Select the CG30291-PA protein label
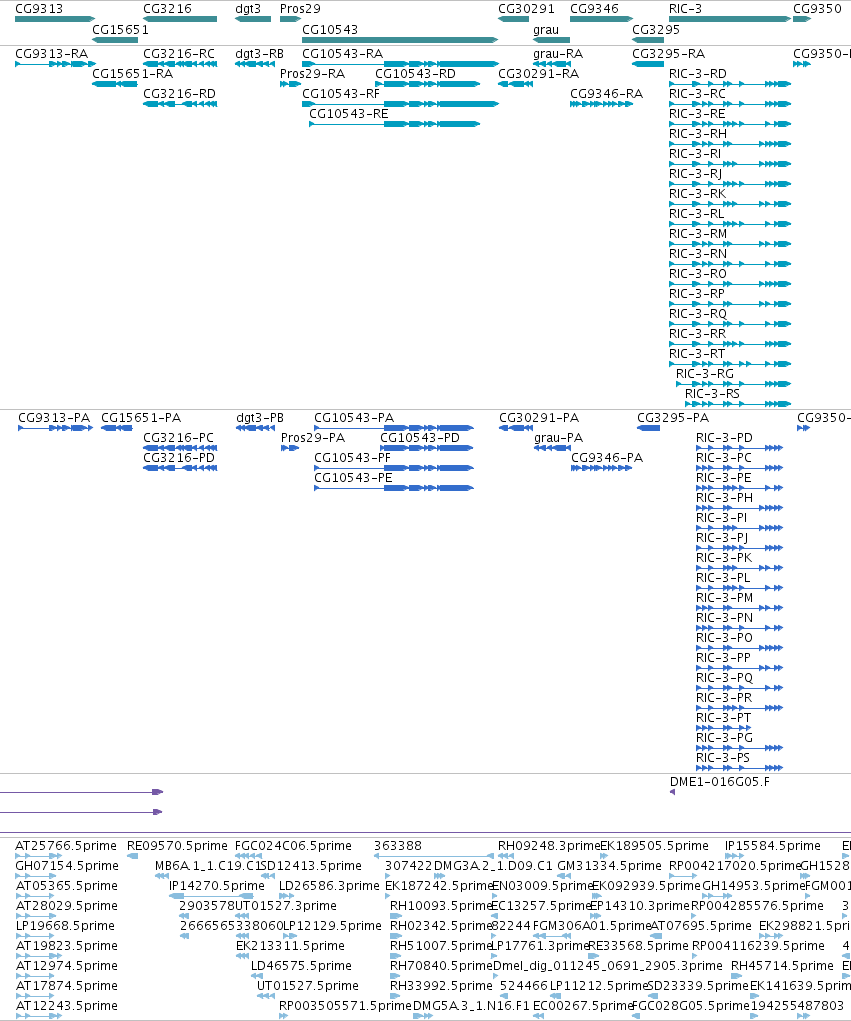Image resolution: width=851 pixels, height=1021 pixels. coord(539,417)
